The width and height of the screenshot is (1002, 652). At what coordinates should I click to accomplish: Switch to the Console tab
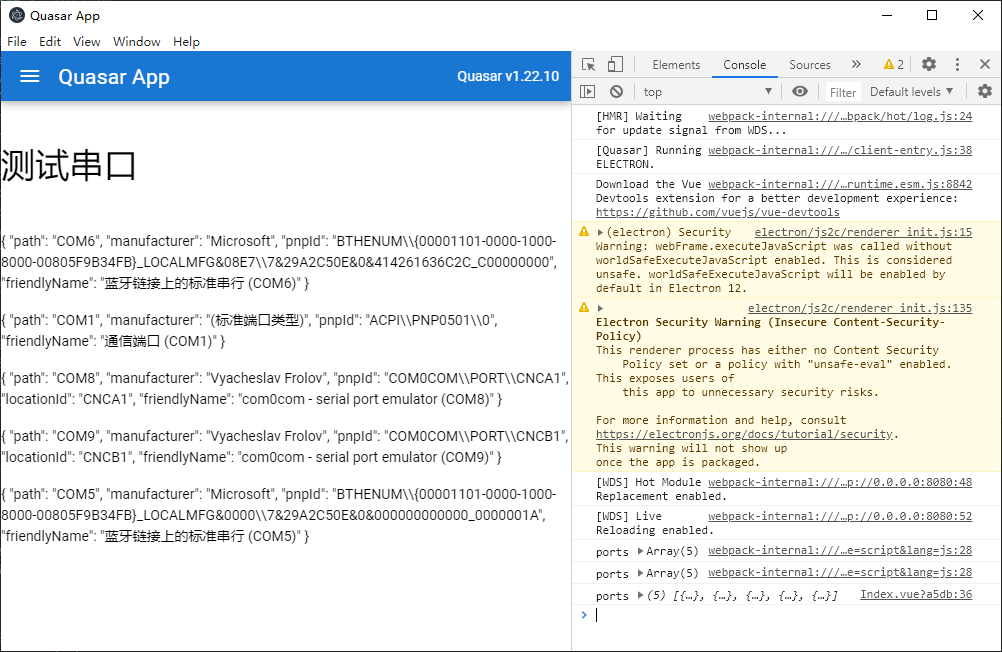[x=744, y=65]
